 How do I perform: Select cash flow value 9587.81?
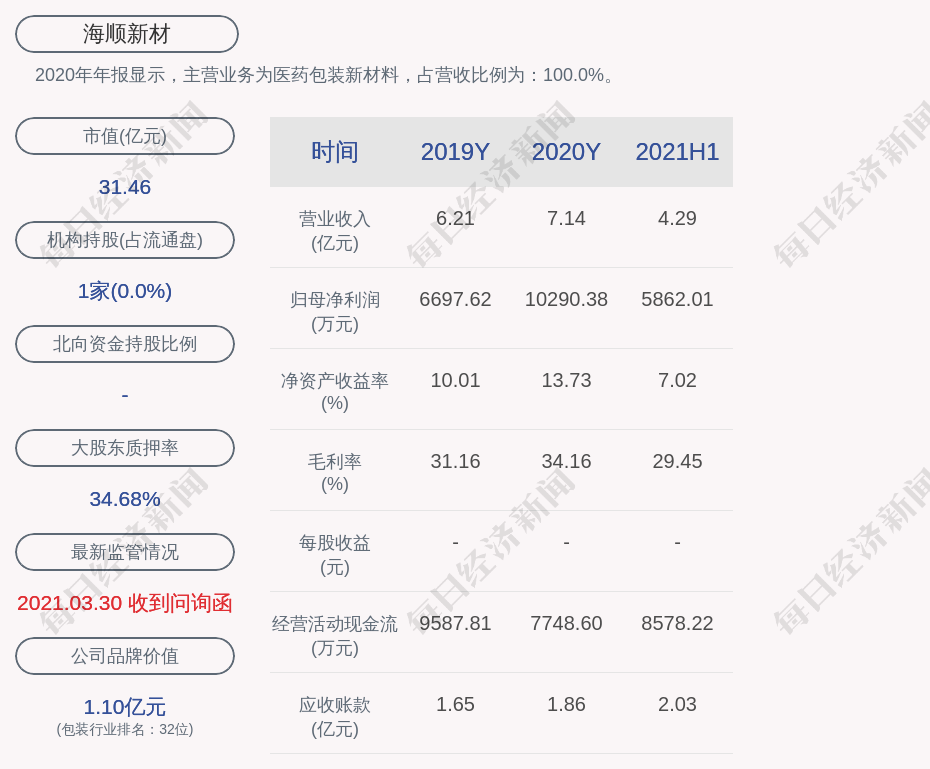455,623
